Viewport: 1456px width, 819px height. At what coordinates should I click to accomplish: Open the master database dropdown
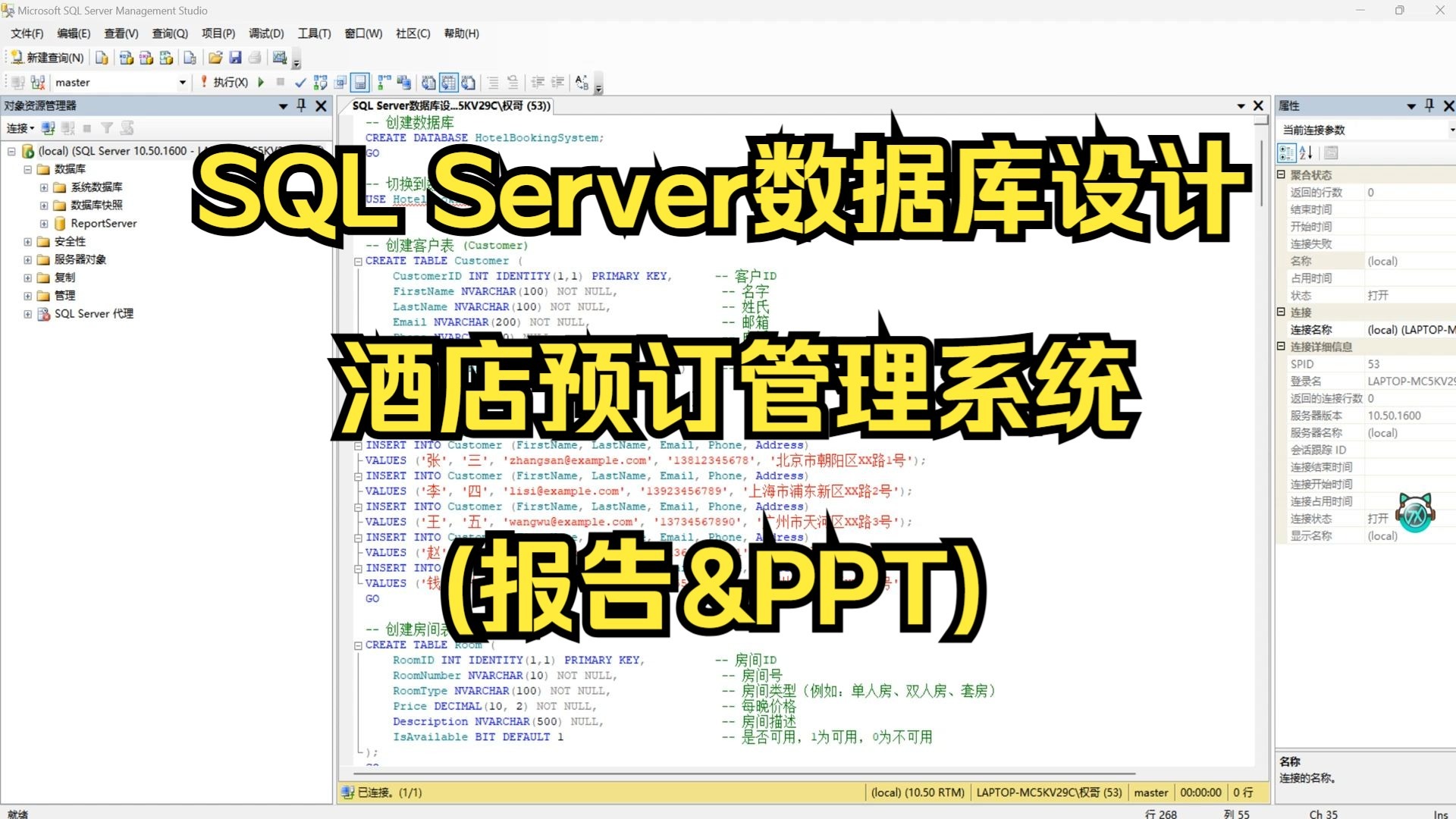(182, 82)
